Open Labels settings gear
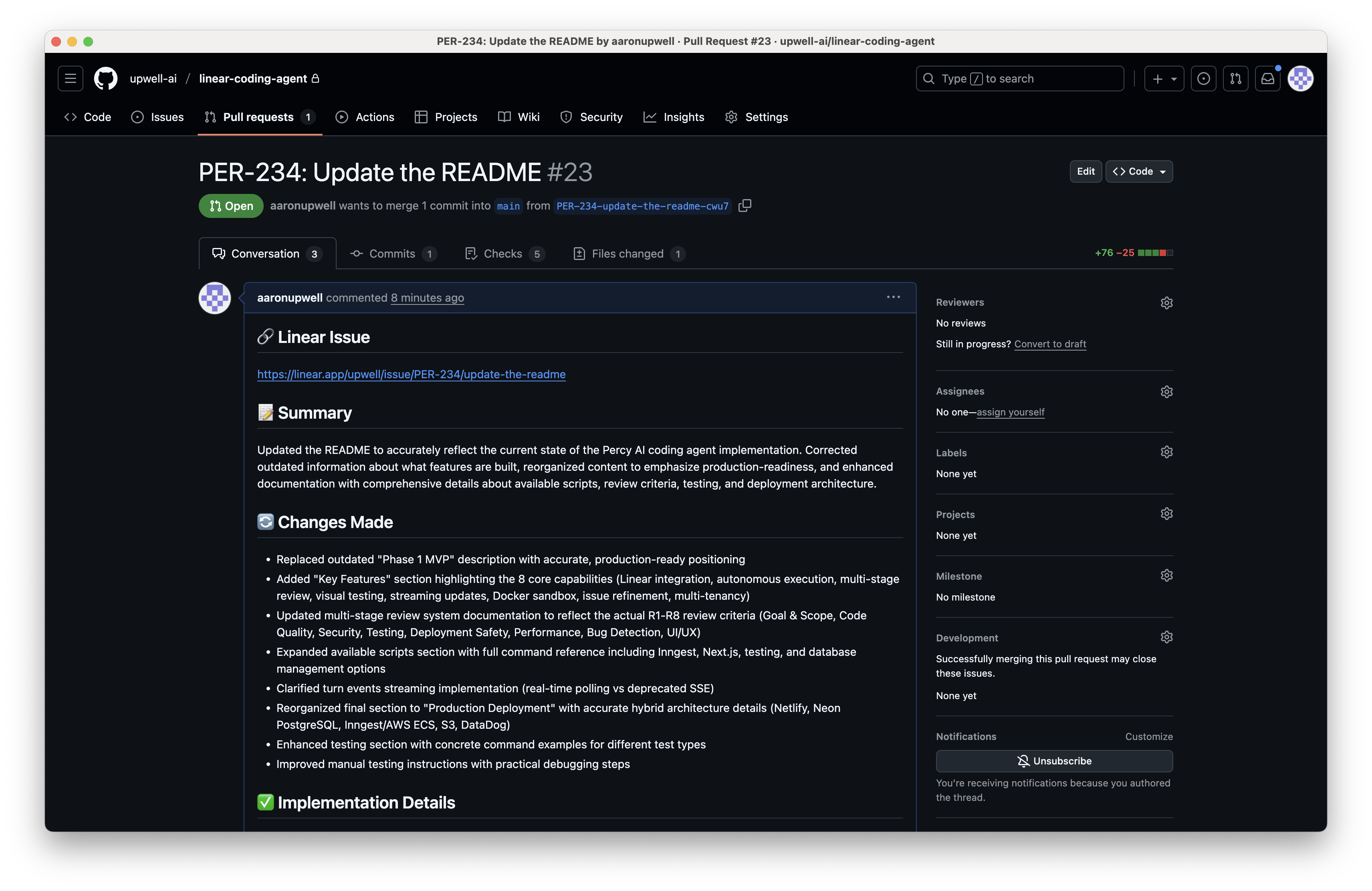The image size is (1372, 891). 1166,452
